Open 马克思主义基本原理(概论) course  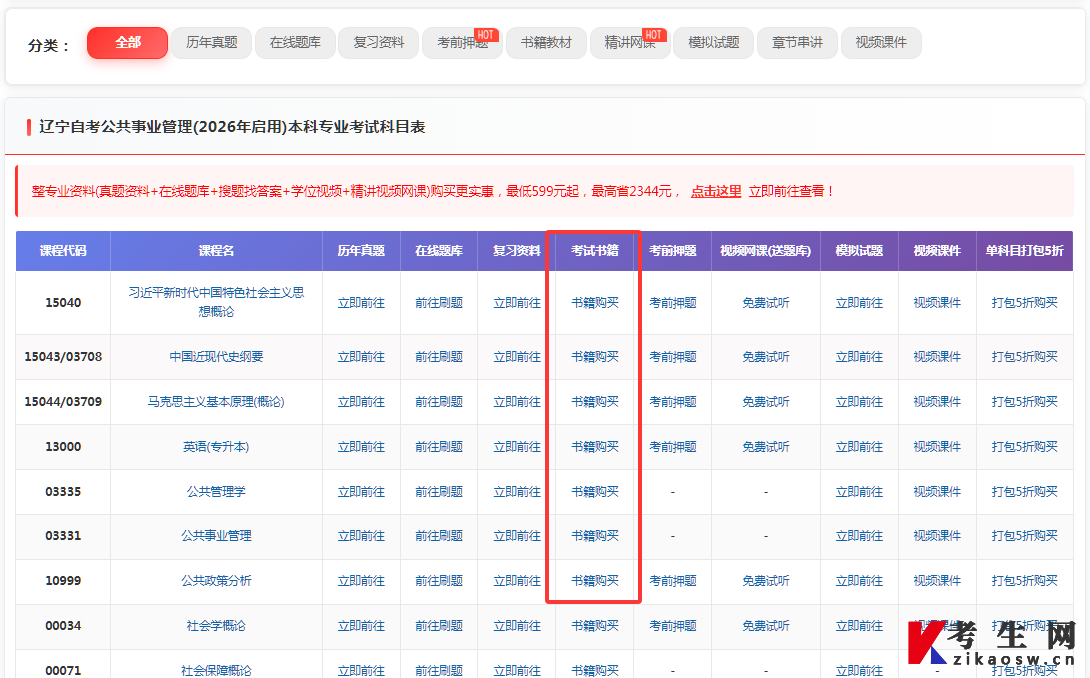(216, 402)
